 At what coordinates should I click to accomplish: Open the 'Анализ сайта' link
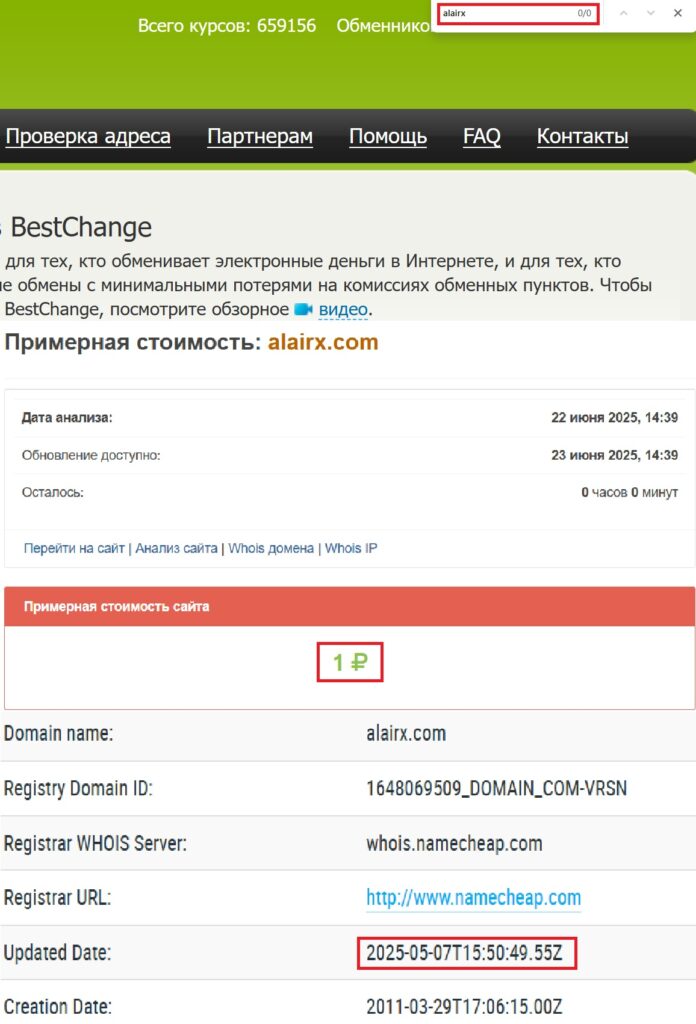click(176, 548)
